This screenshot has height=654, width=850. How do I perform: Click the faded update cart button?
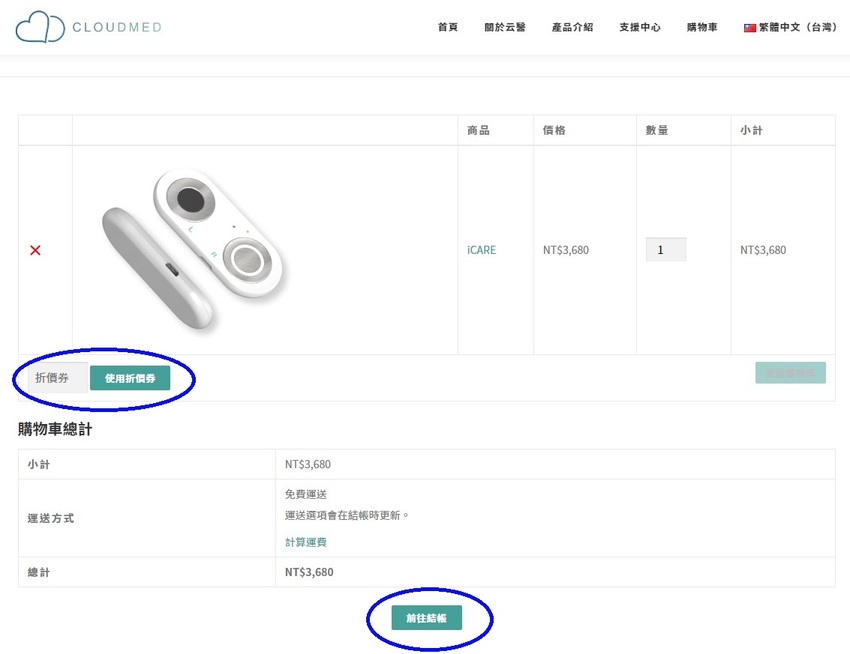pos(790,373)
